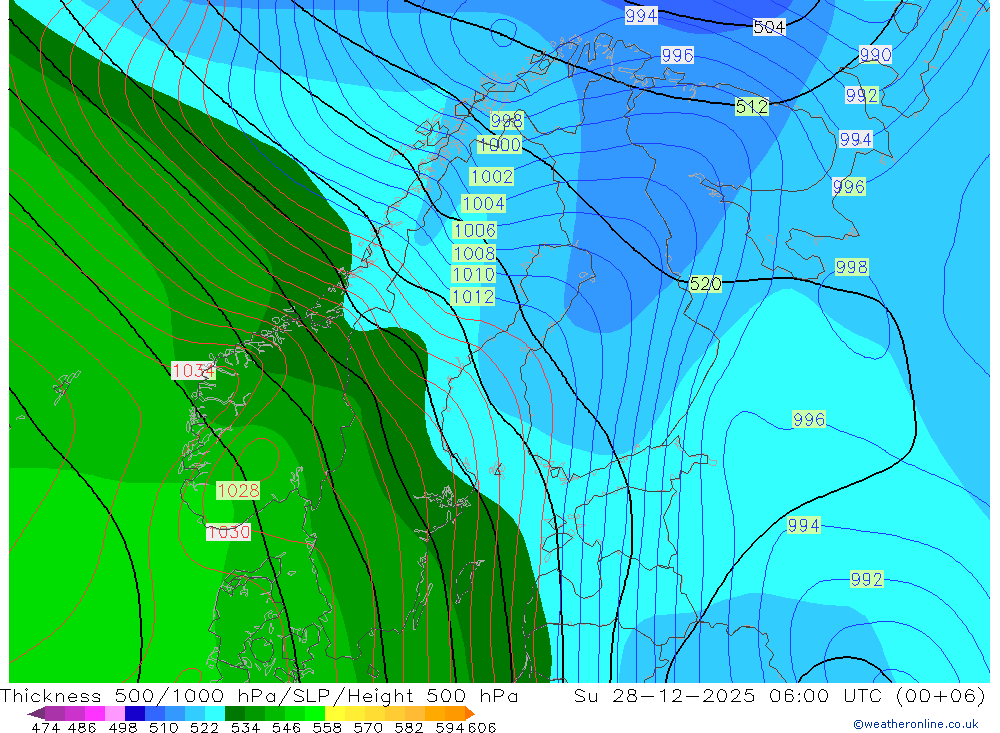Image resolution: width=1000 pixels, height=733 pixels.
Task: Click the 1030 red isobar label
Action: click(228, 531)
